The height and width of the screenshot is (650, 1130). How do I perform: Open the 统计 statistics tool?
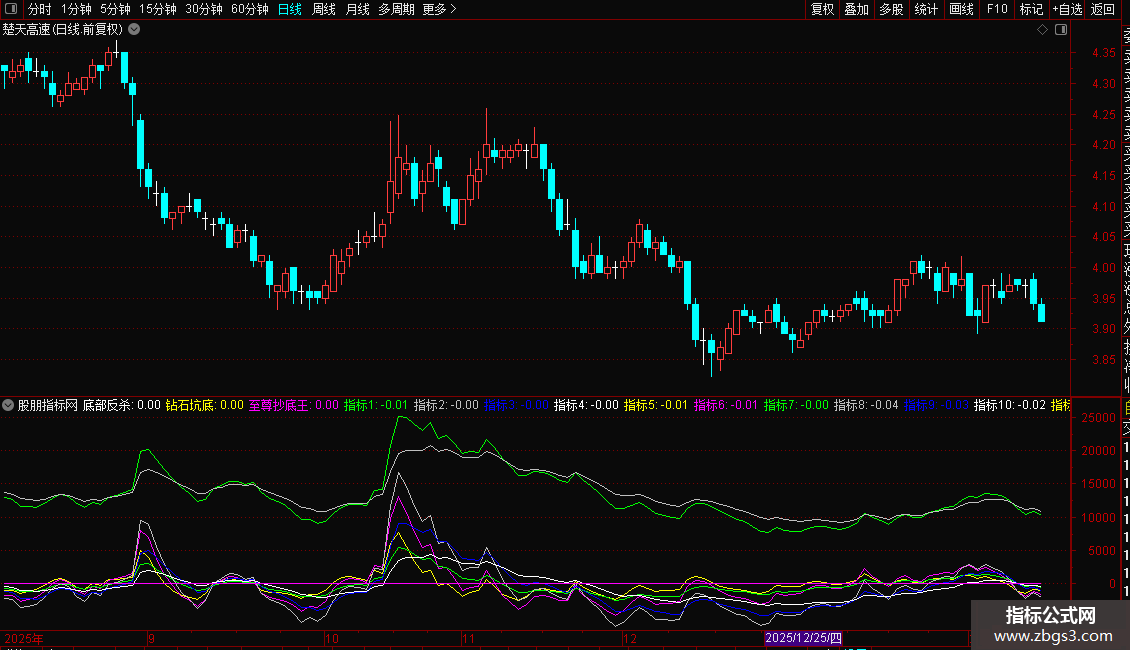point(926,9)
